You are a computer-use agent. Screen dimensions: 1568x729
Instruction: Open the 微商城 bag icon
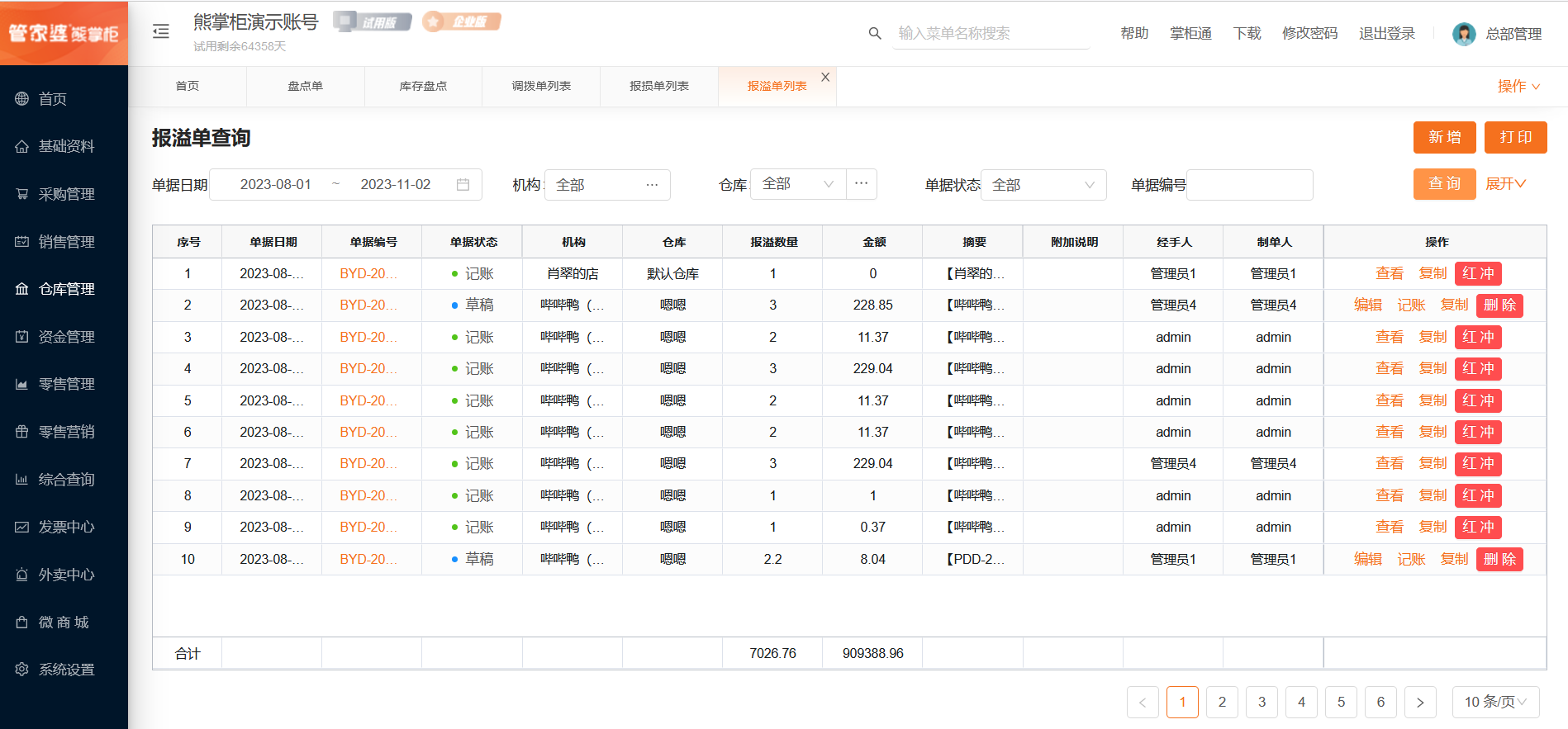coord(22,622)
